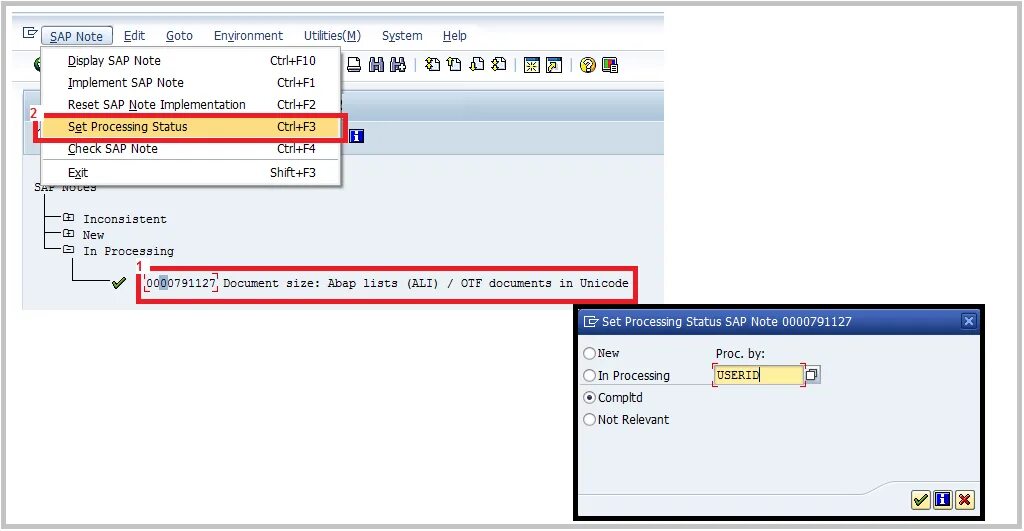Cancel dialog with red X button
Image resolution: width=1024 pixels, height=531 pixels.
click(x=965, y=500)
